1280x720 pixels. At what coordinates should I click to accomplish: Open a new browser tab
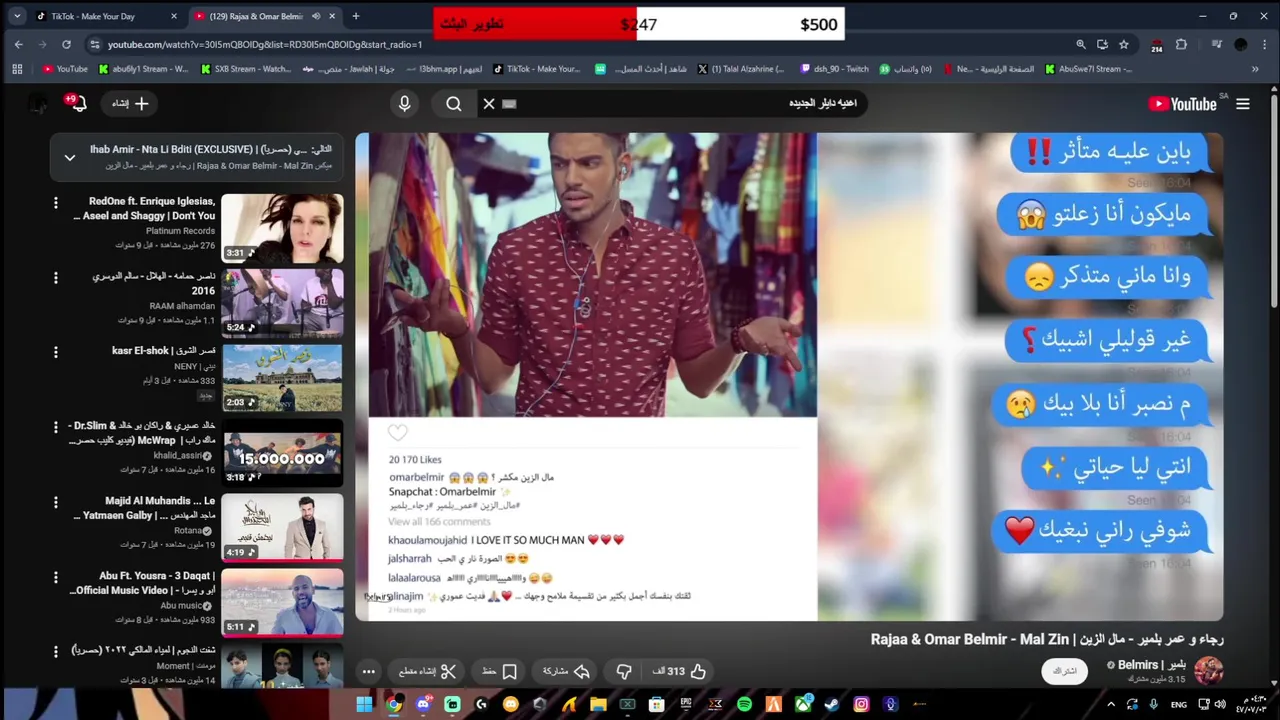click(x=356, y=16)
